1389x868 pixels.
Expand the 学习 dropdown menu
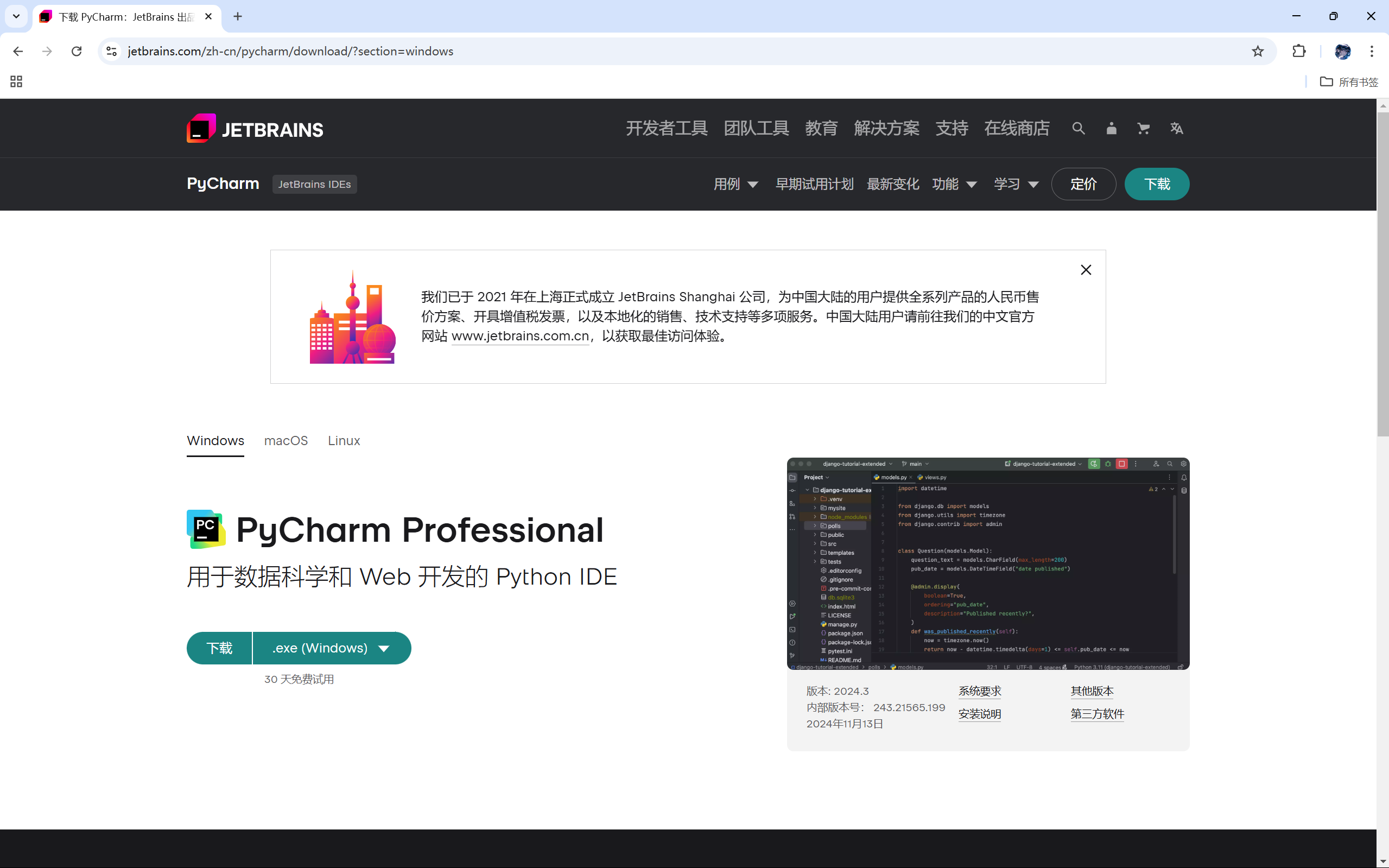[1017, 184]
